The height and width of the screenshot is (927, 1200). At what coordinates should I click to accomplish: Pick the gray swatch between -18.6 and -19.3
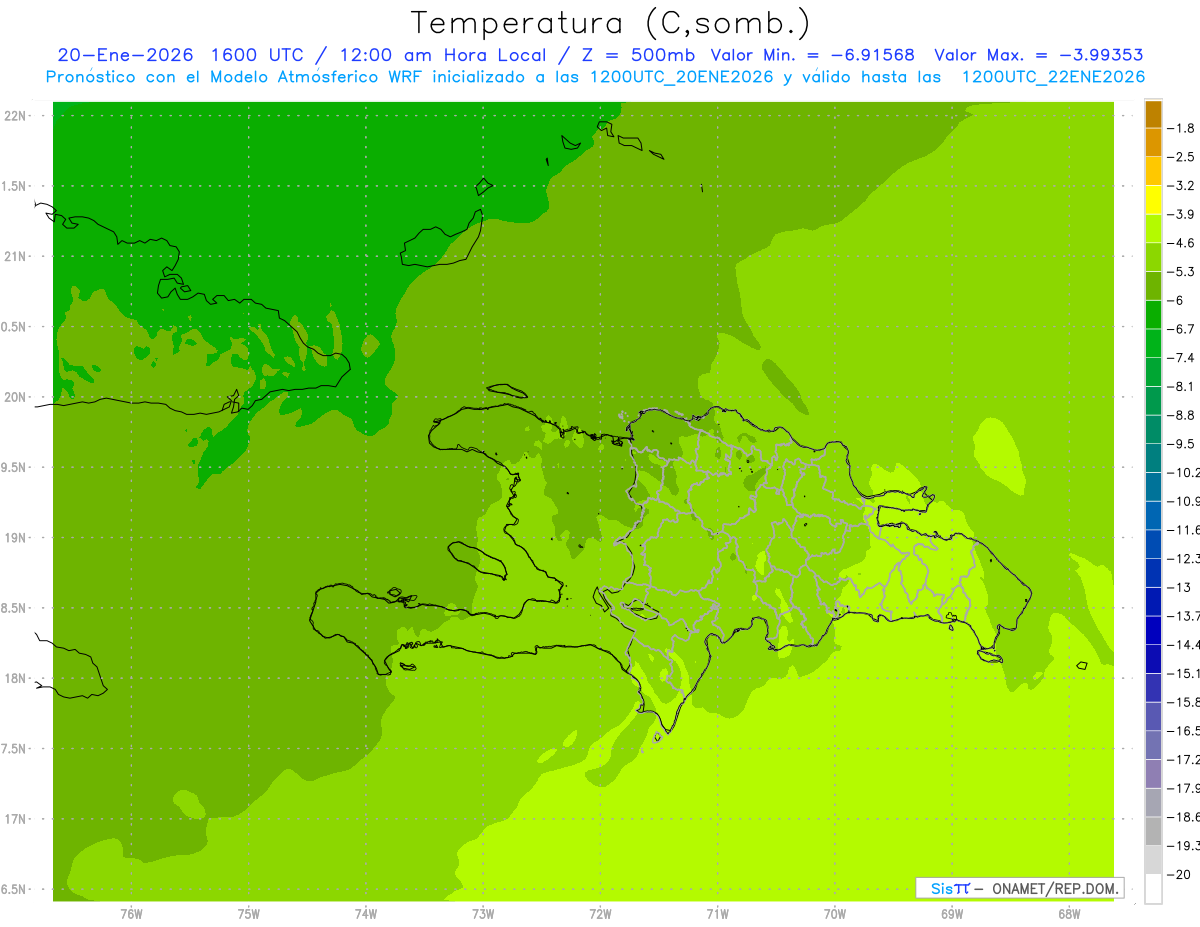click(x=1153, y=831)
